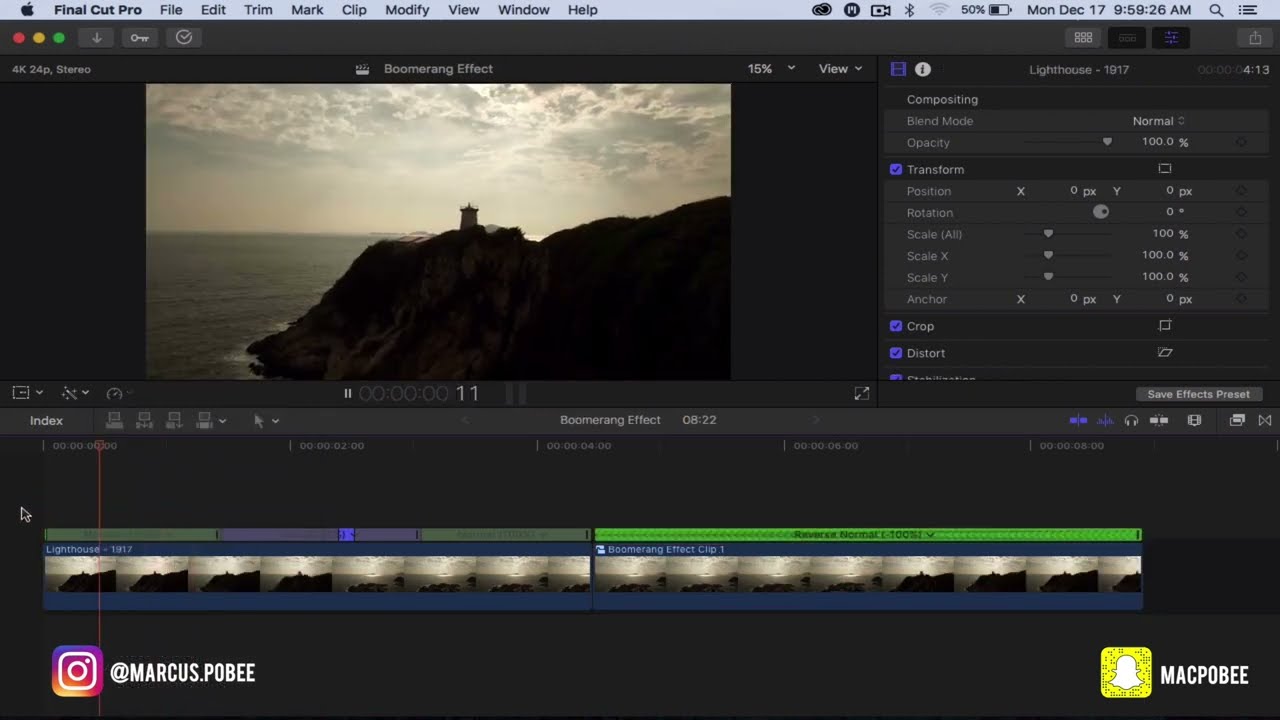Open Blend Mode Normal dropdown
This screenshot has width=1280, height=720.
1159,121
